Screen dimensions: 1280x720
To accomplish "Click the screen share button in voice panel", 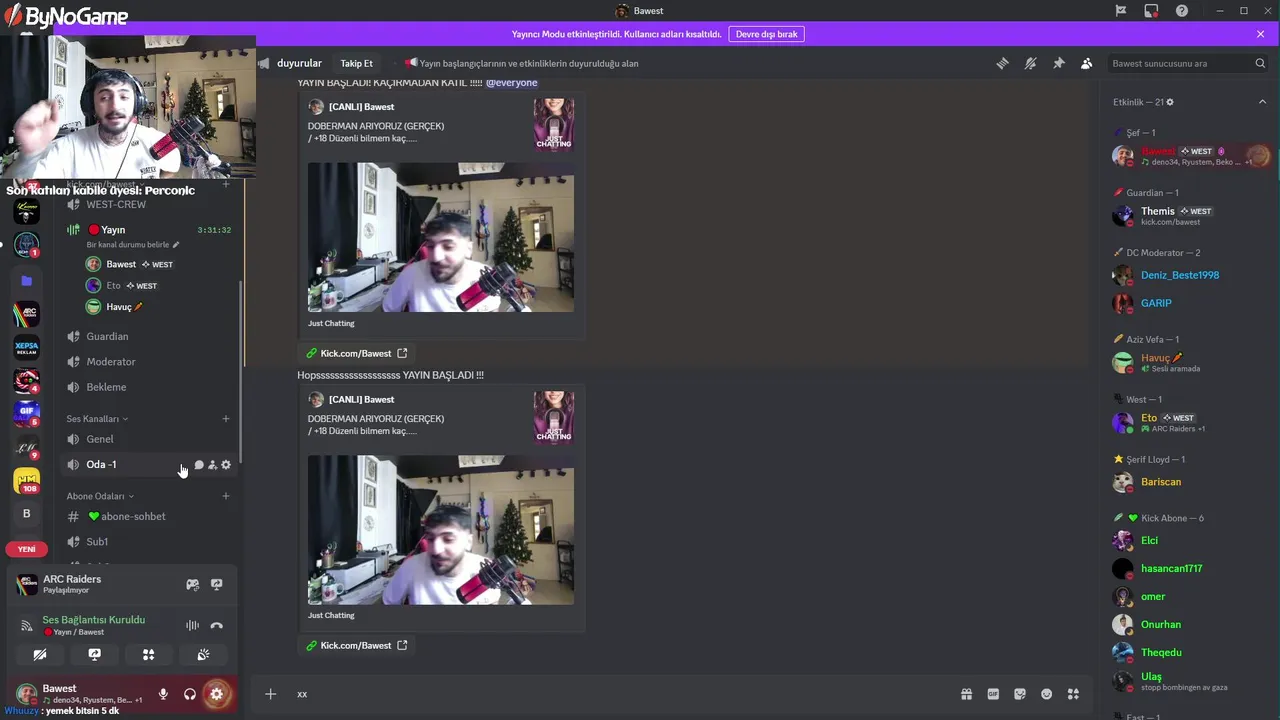I will [94, 655].
